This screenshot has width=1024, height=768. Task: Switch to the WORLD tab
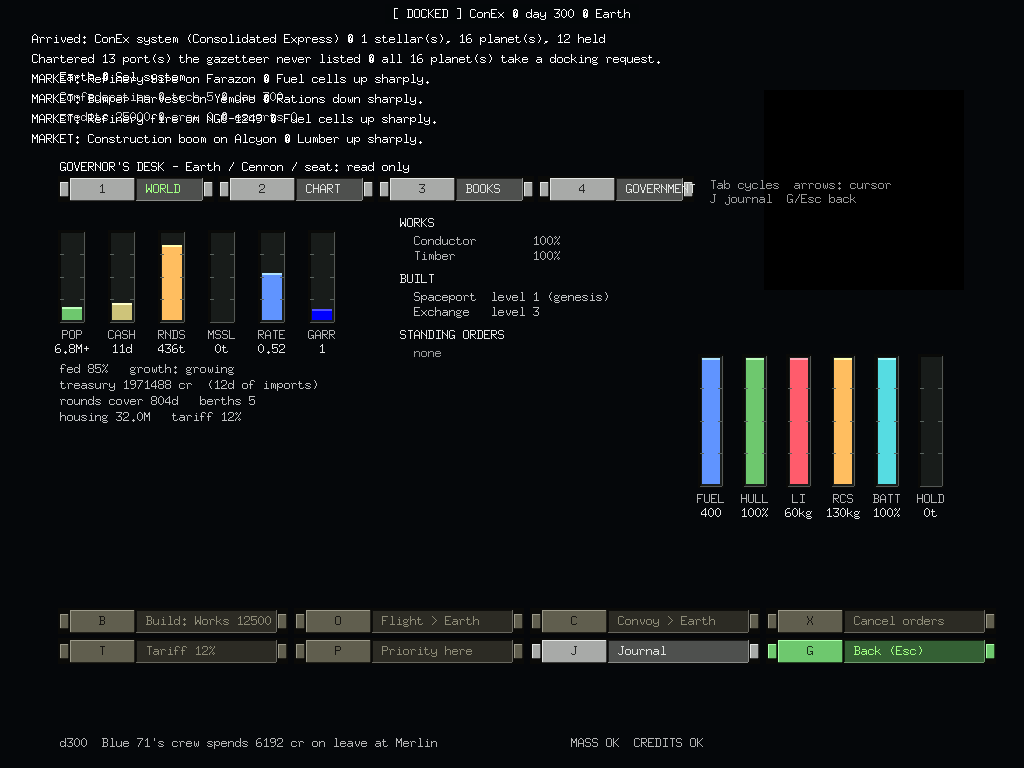[x=136, y=189]
